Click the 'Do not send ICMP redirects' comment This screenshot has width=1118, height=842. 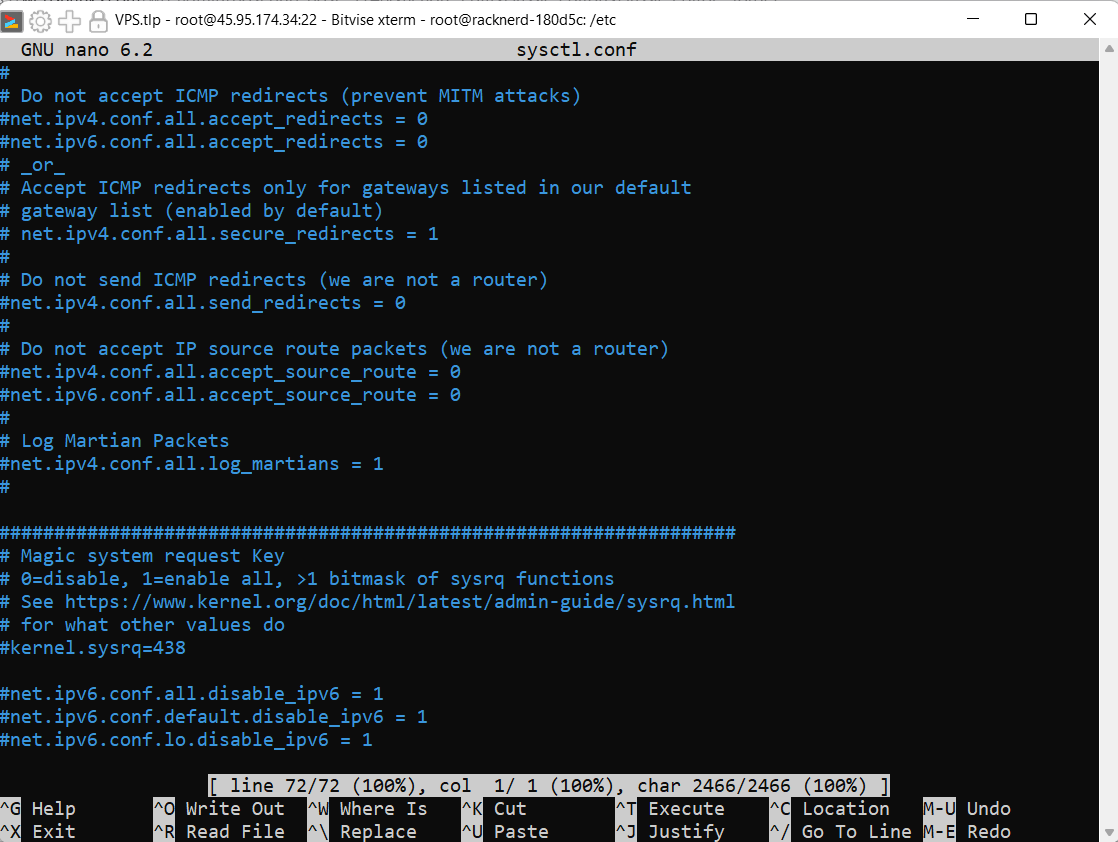[275, 280]
